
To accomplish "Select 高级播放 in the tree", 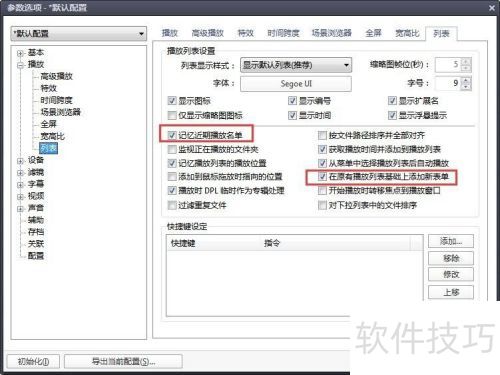I will pos(56,76).
